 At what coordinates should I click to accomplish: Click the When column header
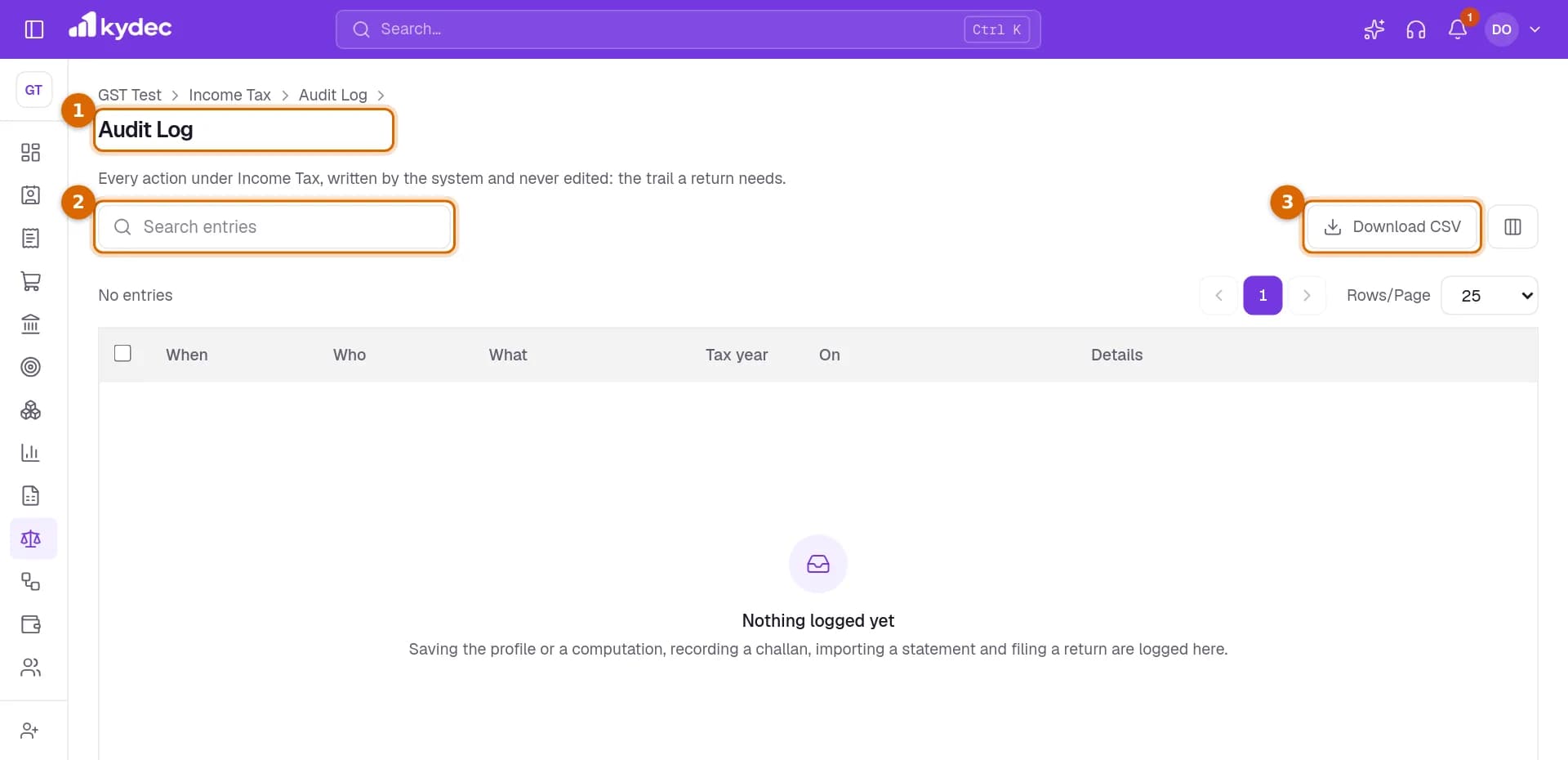coord(187,355)
